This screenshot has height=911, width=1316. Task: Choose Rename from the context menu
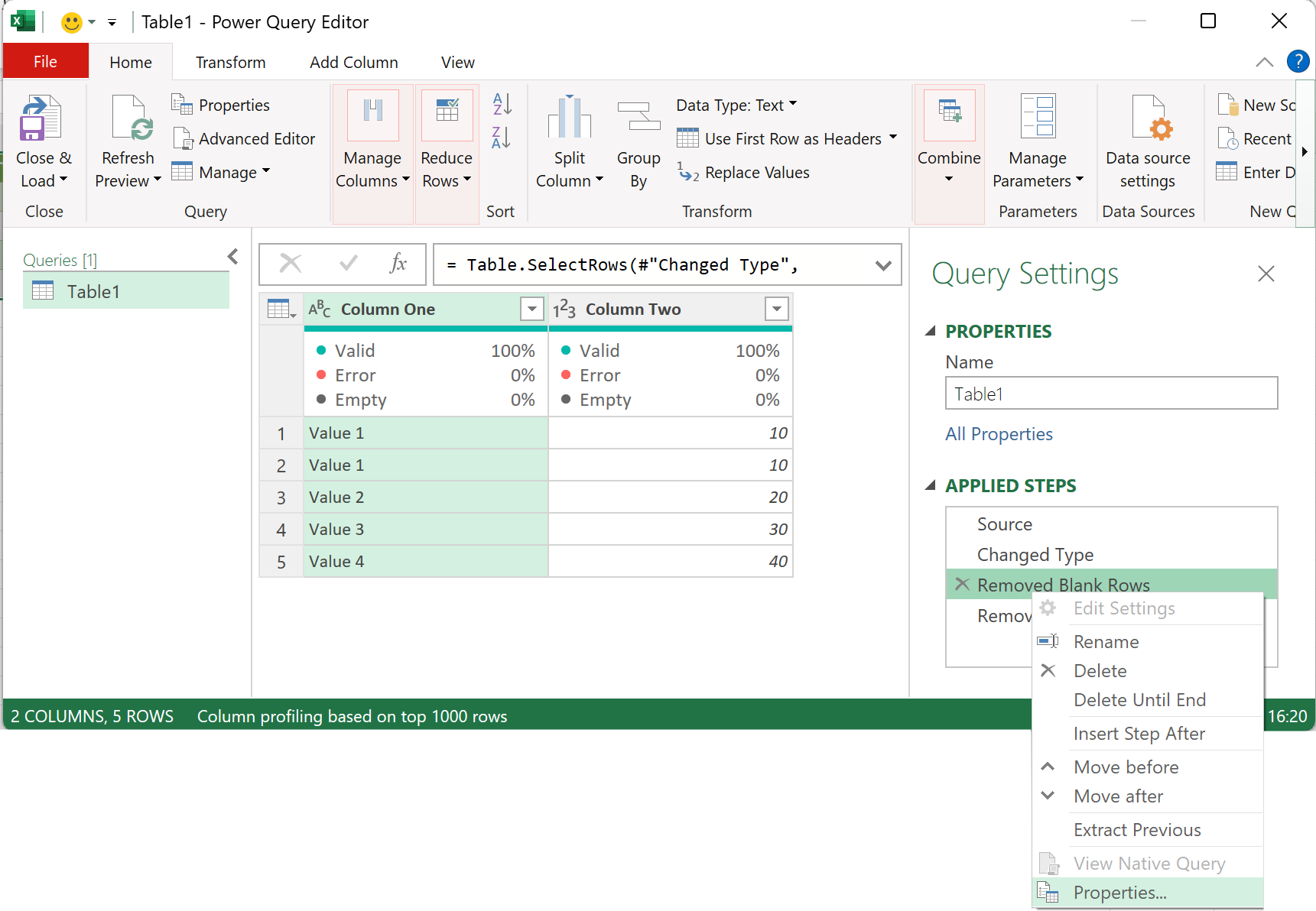tap(1147, 642)
